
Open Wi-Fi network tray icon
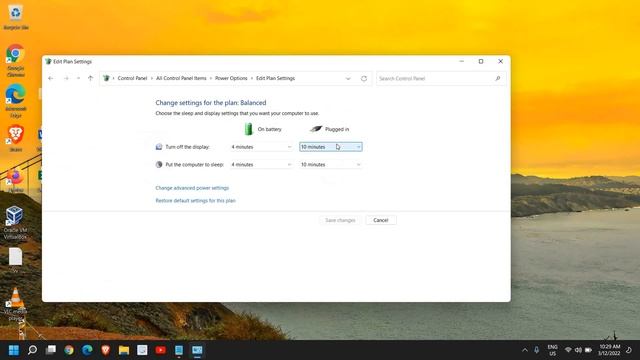[x=568, y=350]
